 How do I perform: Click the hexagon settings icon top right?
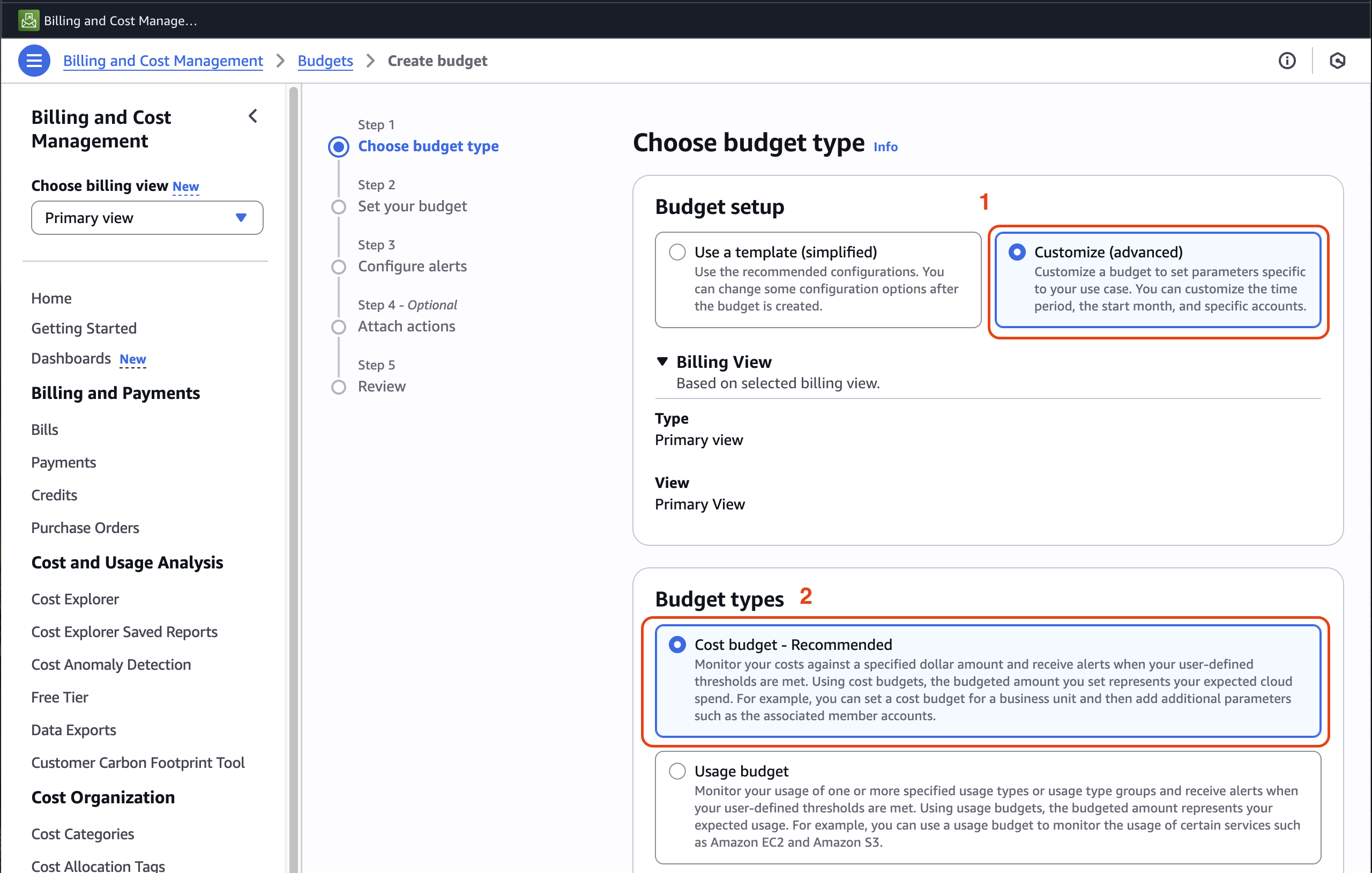[1337, 61]
